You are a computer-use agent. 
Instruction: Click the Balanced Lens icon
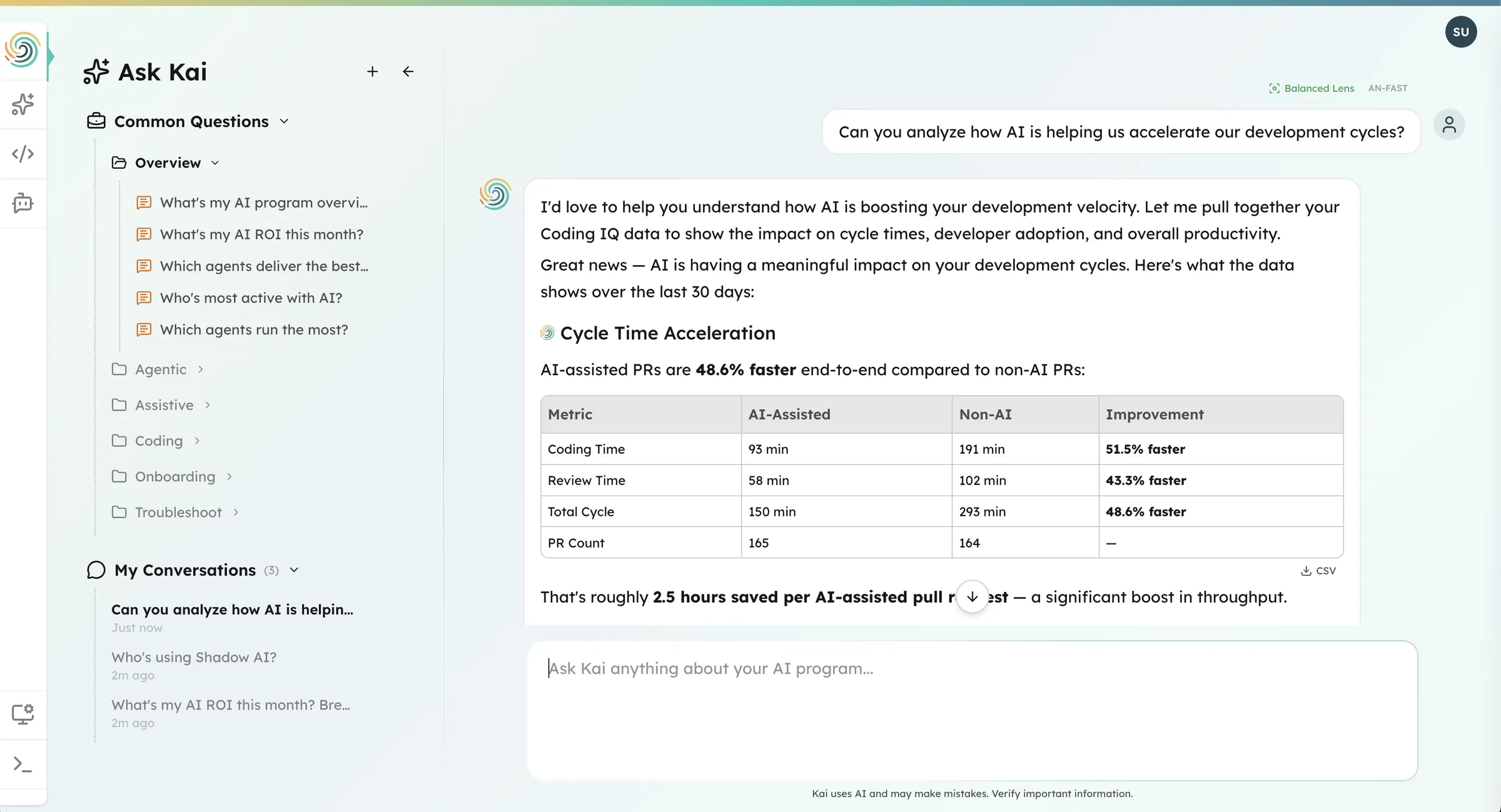tap(1275, 88)
